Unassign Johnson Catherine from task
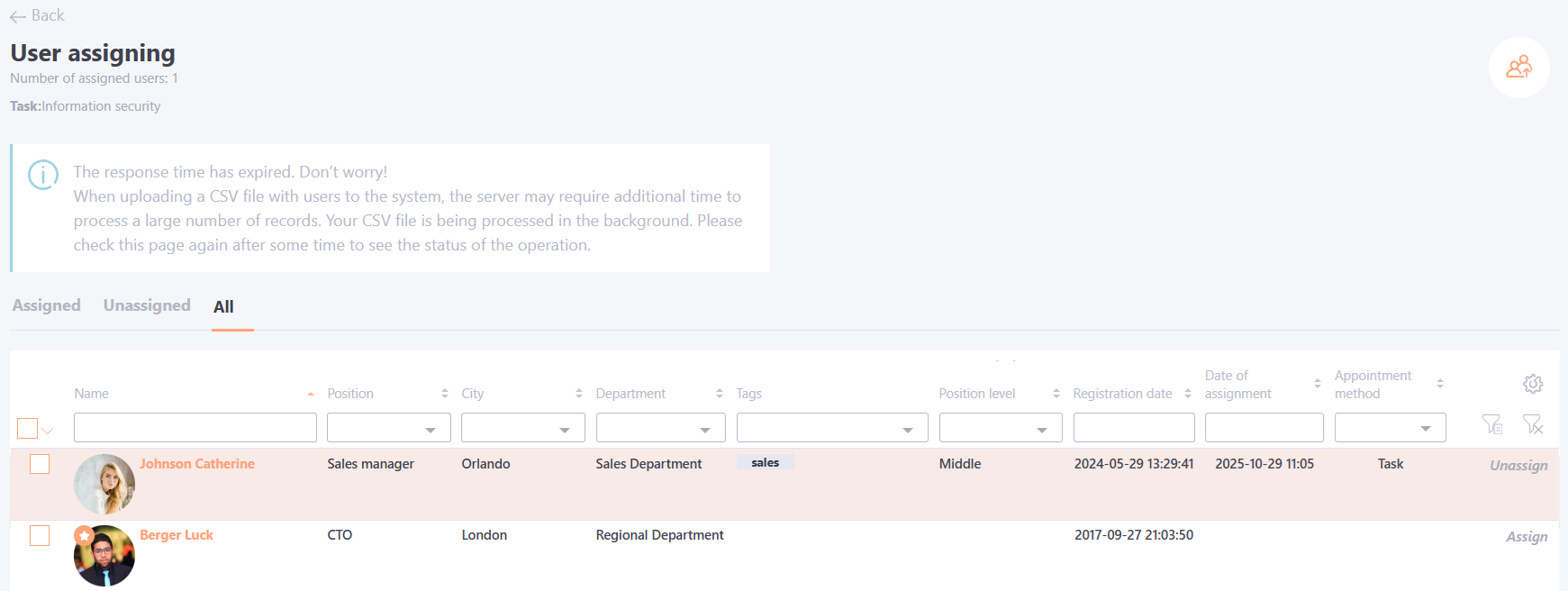Screen dimensions: 1568x591 1518,466
